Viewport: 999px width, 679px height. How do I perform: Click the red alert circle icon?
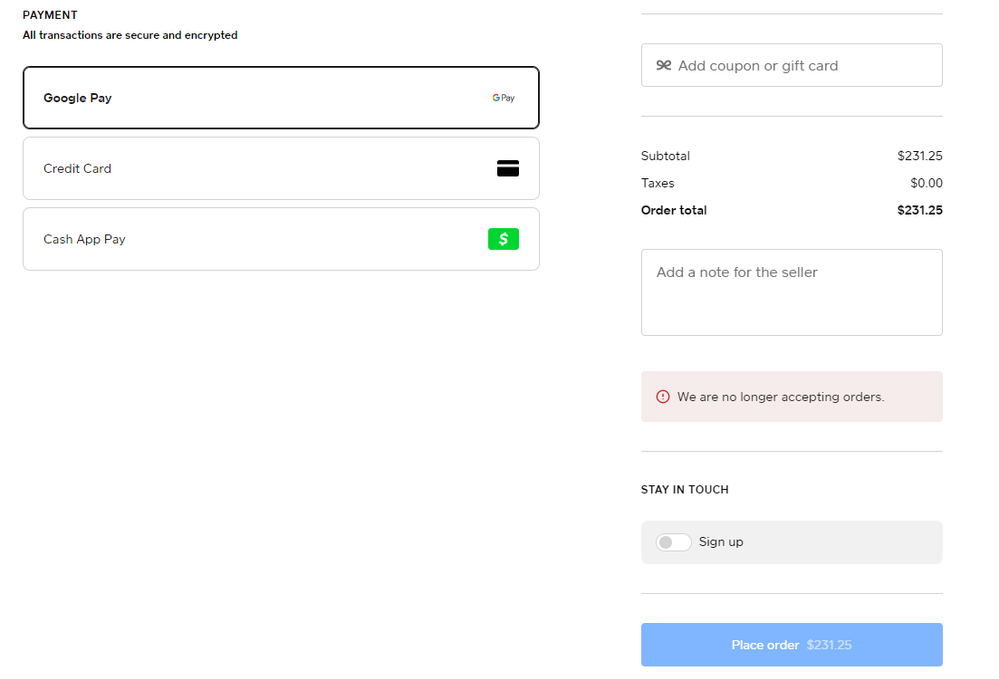point(662,397)
